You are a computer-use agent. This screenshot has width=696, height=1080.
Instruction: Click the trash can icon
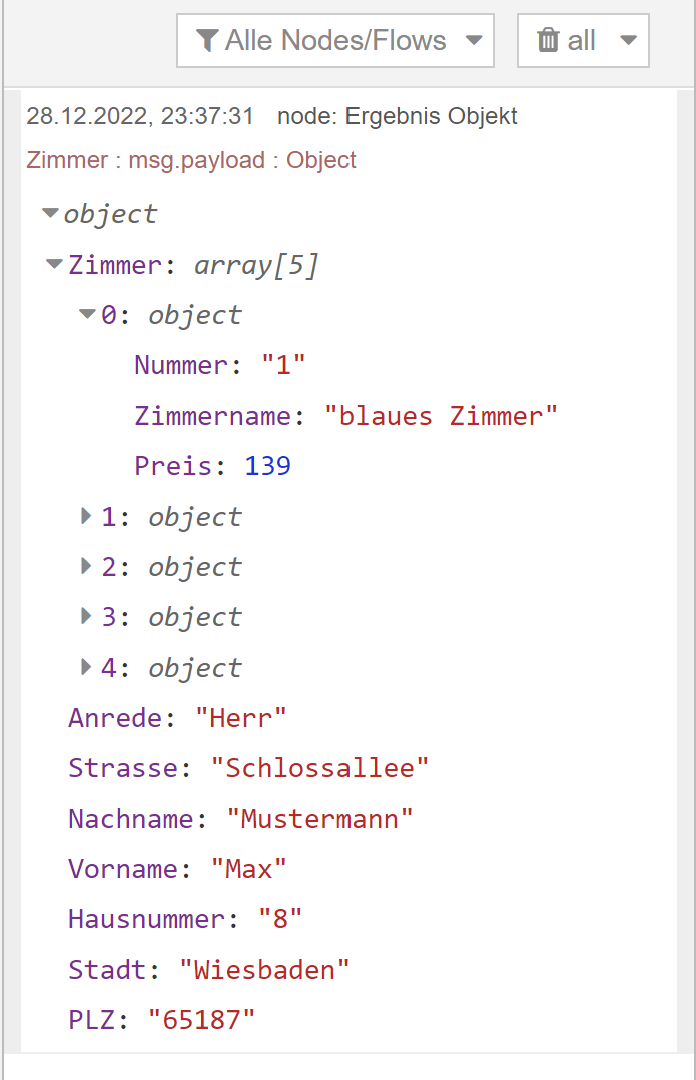[548, 41]
